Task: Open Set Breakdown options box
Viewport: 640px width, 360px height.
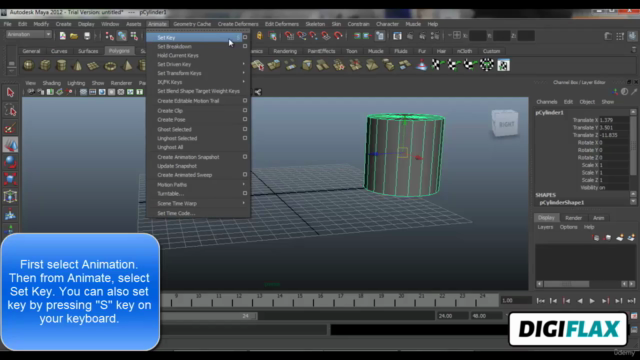Action: (245, 46)
